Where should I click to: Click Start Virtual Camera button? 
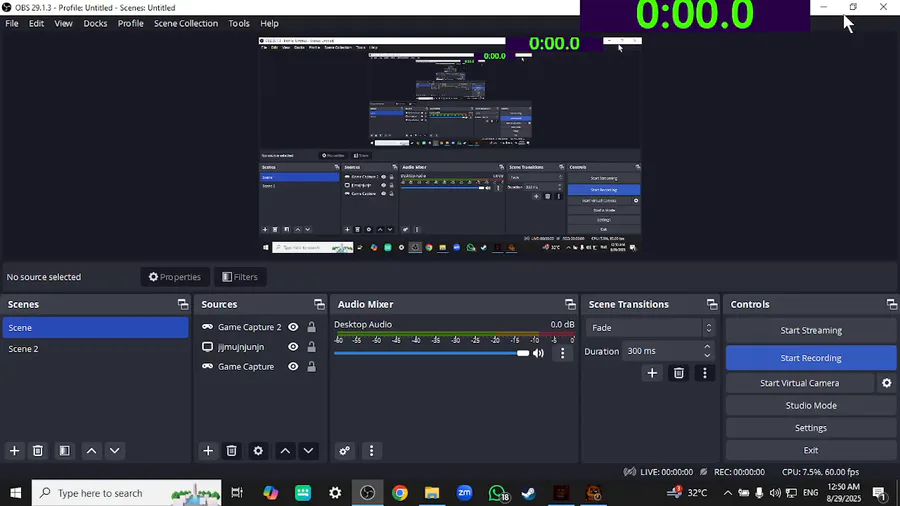click(x=800, y=383)
